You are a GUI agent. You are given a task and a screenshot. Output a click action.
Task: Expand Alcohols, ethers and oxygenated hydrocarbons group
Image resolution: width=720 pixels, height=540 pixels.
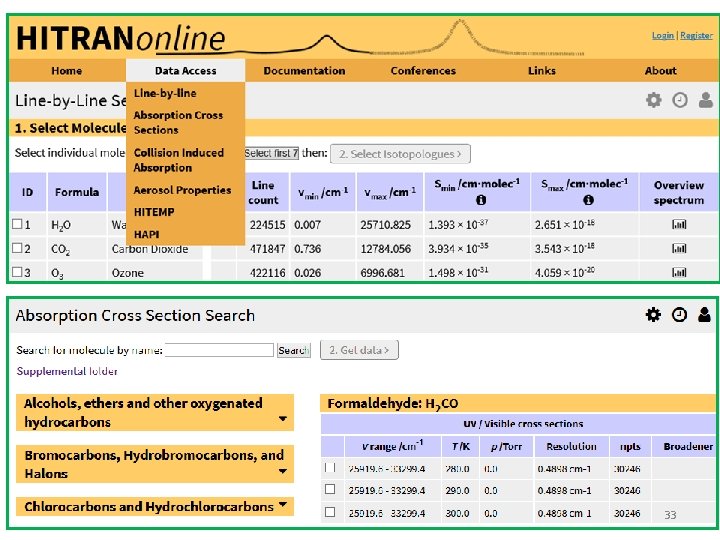[x=155, y=412]
